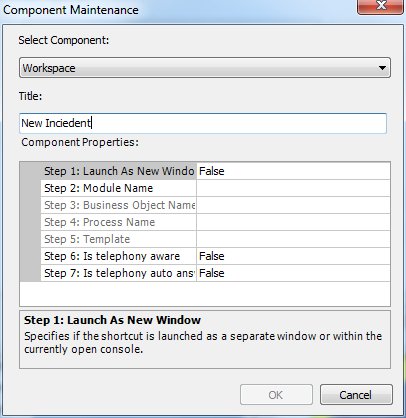Open the Select Component dropdown arrow
406x418 pixels.
pos(382,68)
